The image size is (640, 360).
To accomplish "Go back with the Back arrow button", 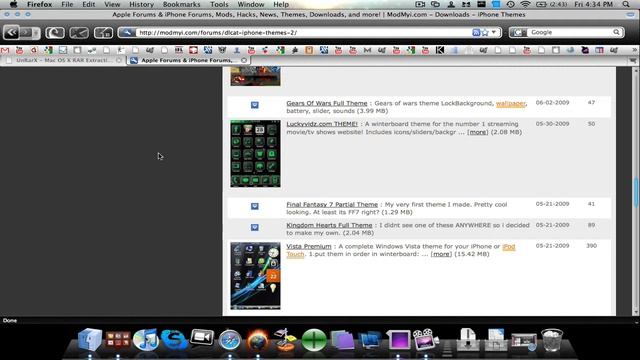I will [x=11, y=32].
